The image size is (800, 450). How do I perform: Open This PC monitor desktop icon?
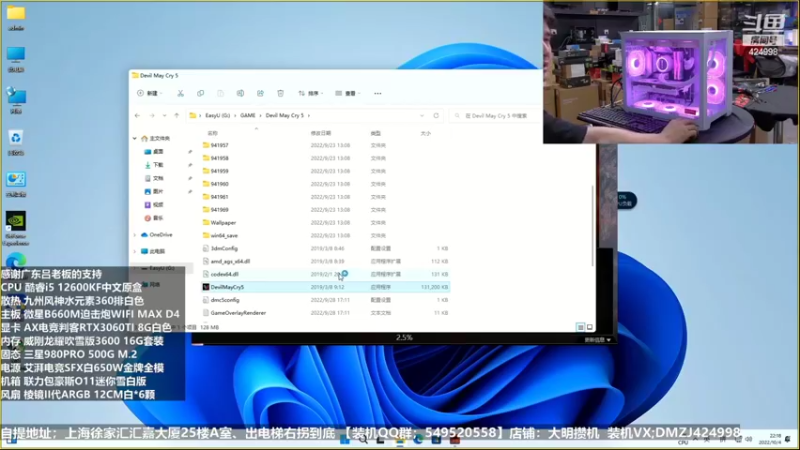tap(16, 59)
